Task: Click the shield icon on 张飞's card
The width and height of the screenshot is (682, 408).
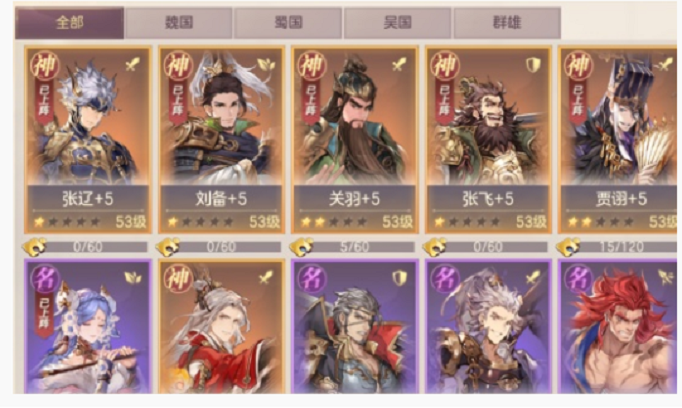Action: 533,65
